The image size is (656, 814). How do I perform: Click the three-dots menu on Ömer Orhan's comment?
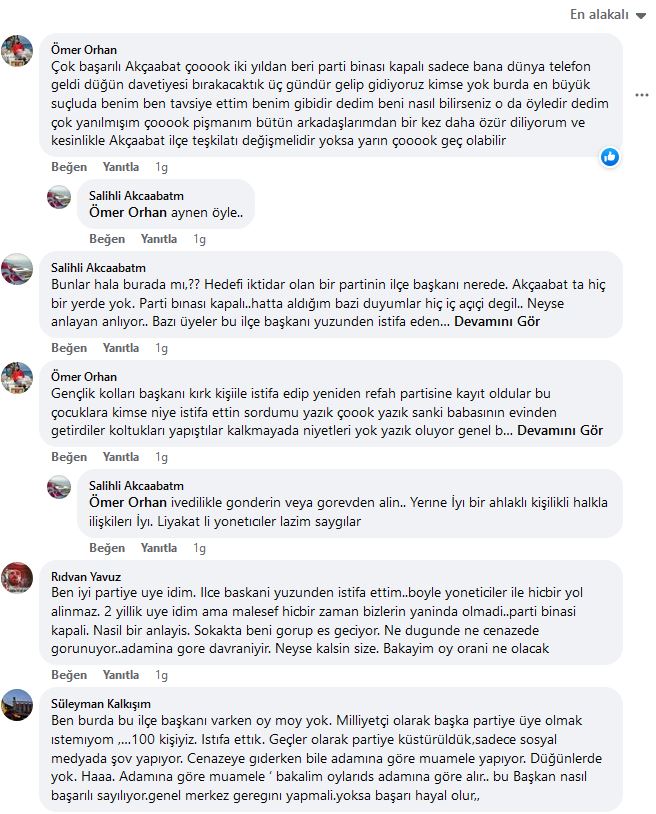[641, 95]
